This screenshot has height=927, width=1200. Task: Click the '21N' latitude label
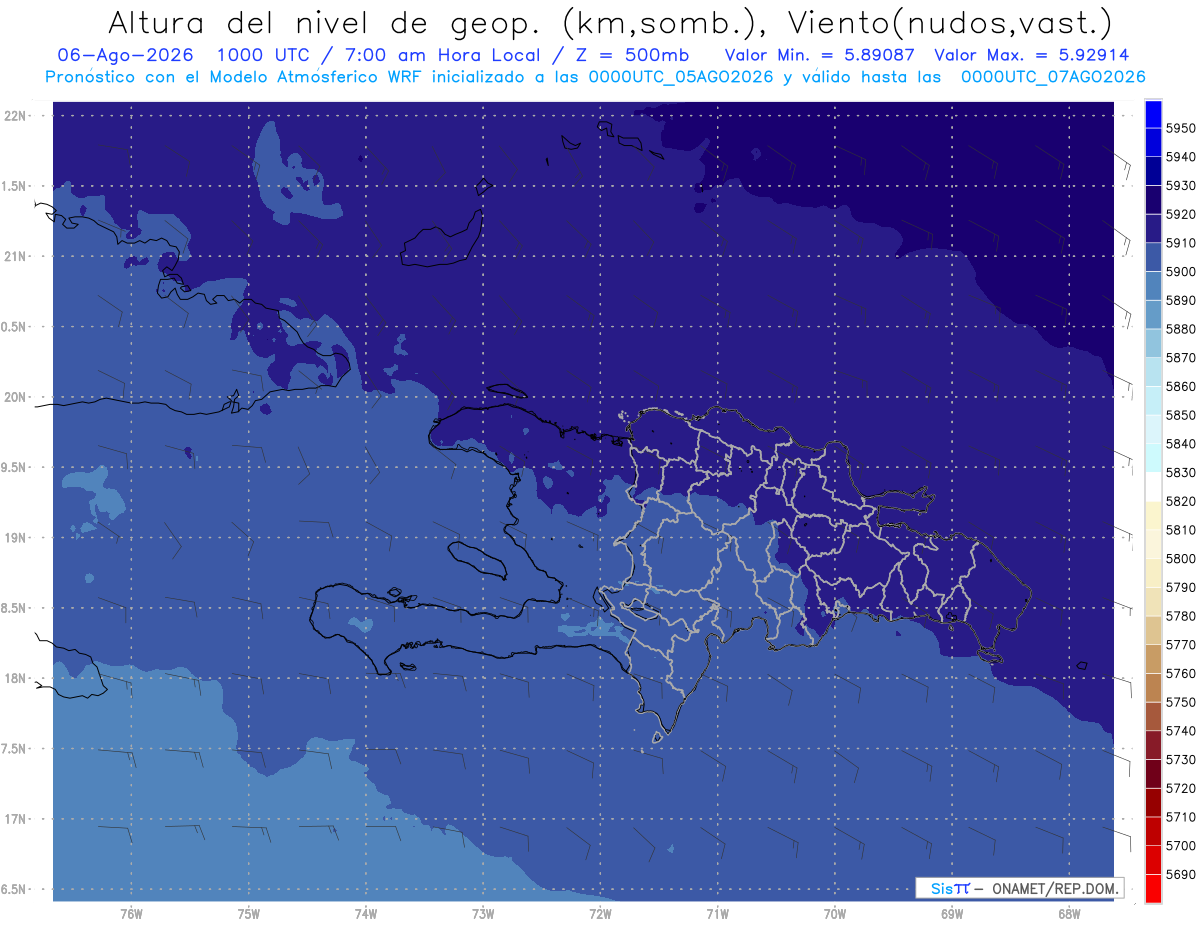(x=17, y=256)
